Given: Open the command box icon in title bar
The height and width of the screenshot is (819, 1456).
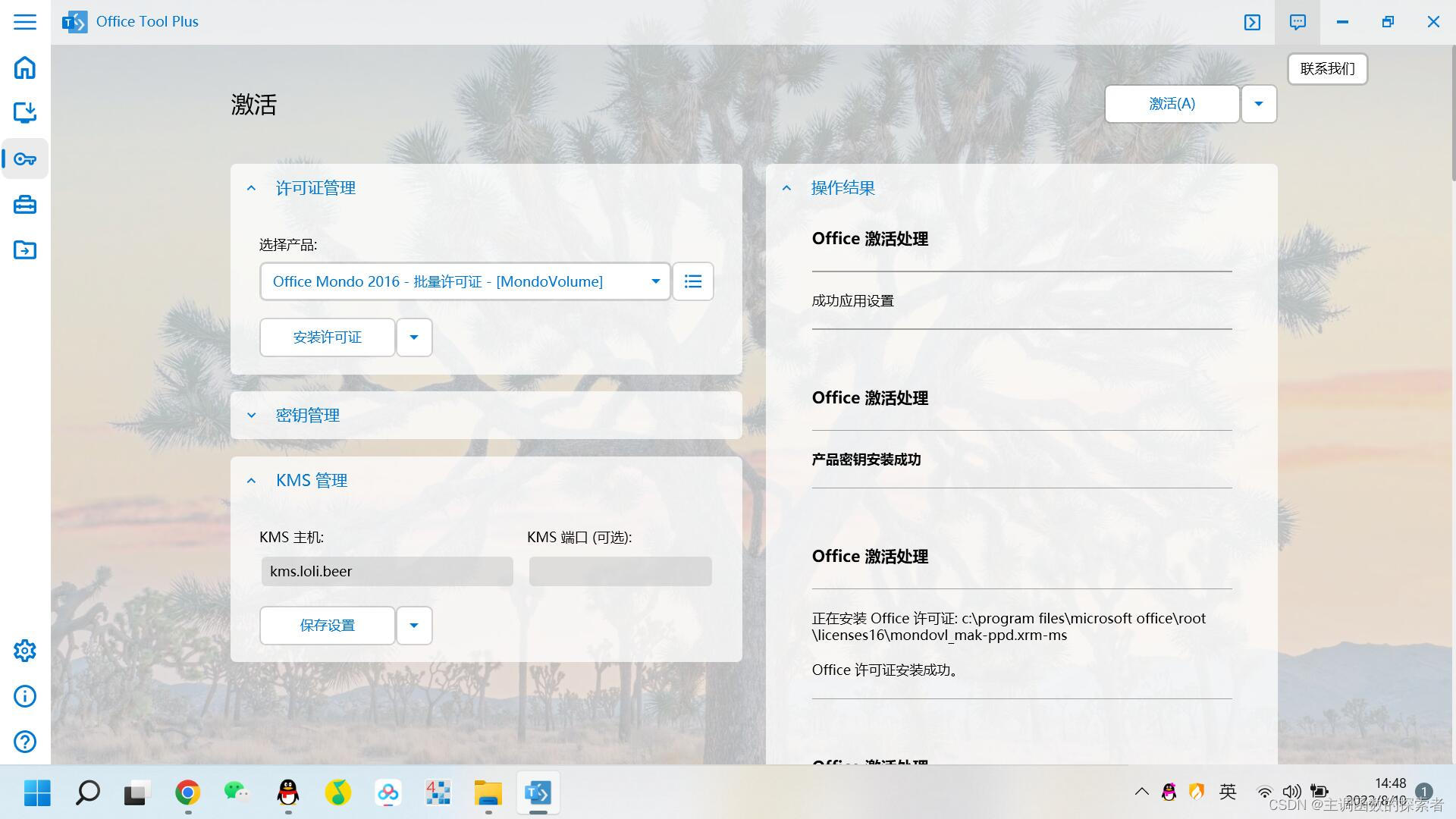Looking at the screenshot, I should tap(1252, 22).
